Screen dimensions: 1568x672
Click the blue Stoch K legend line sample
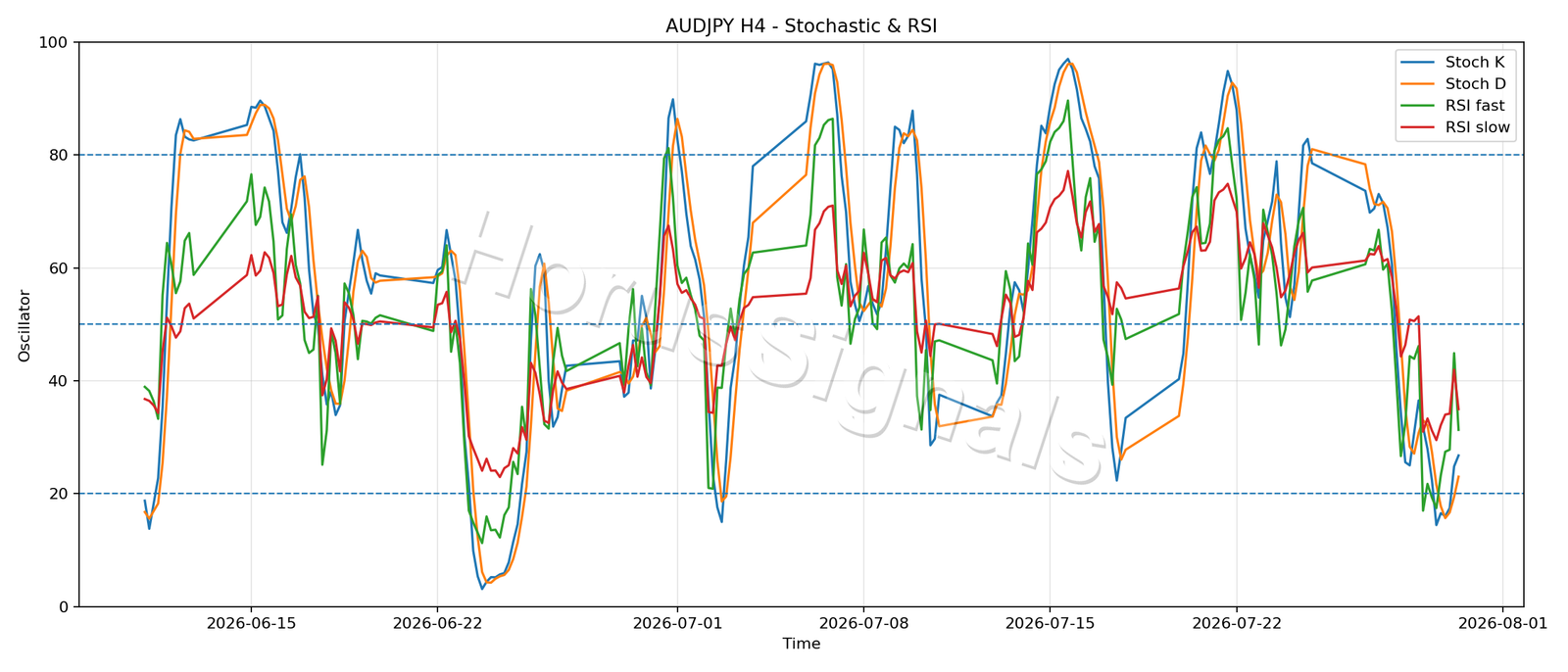[x=1418, y=63]
